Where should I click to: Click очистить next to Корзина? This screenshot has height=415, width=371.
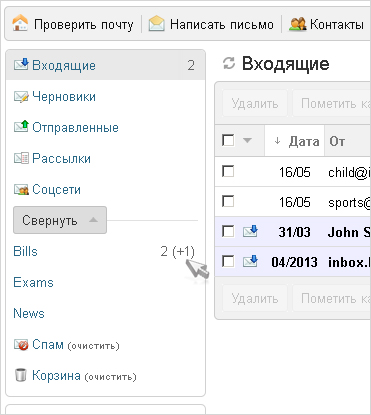(110, 377)
